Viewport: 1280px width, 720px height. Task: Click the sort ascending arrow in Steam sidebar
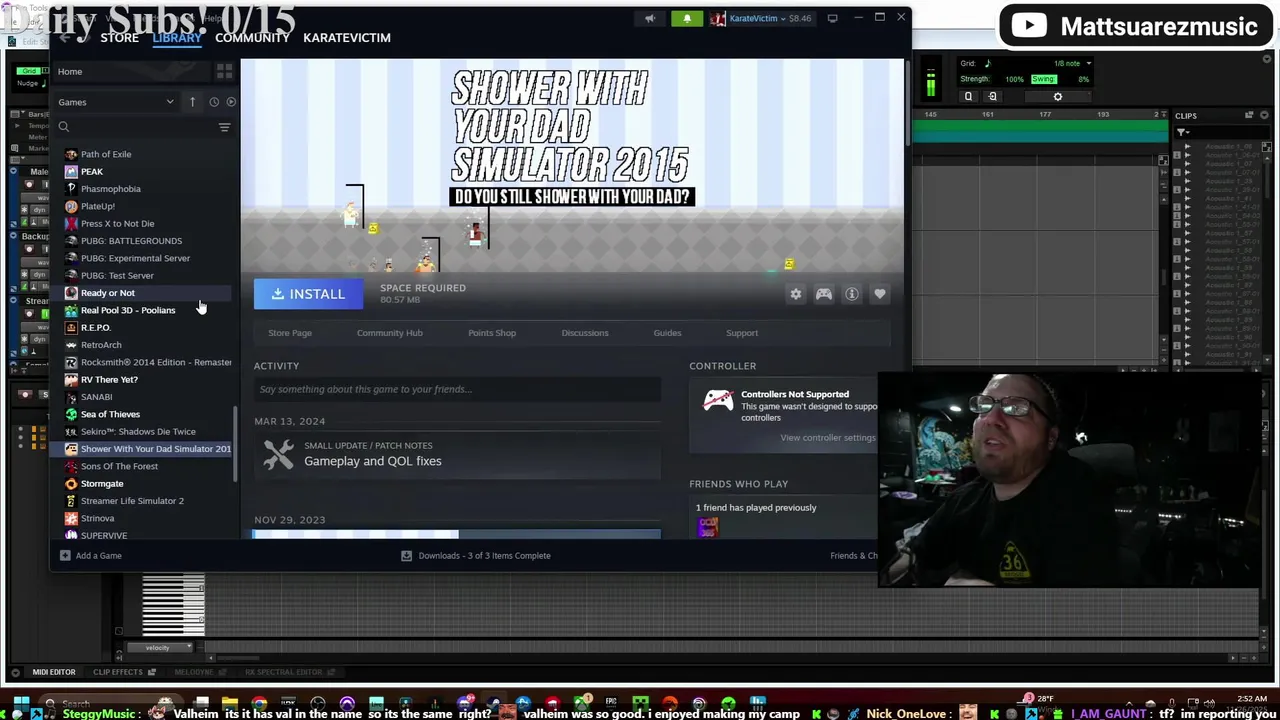pos(192,102)
